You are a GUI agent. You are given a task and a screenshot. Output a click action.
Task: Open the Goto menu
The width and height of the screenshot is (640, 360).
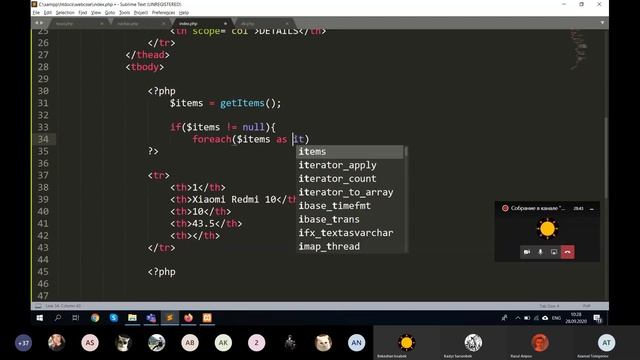click(x=110, y=13)
